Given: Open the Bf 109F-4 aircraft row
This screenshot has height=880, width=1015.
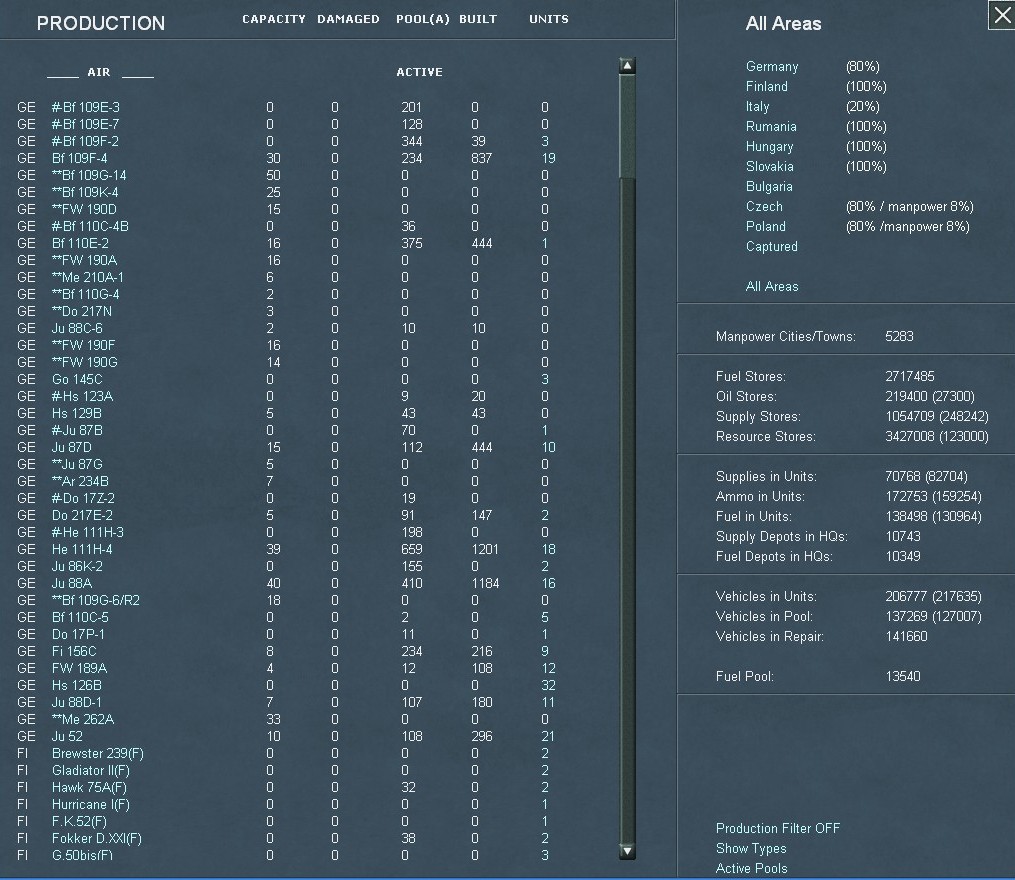Looking at the screenshot, I should coord(79,158).
